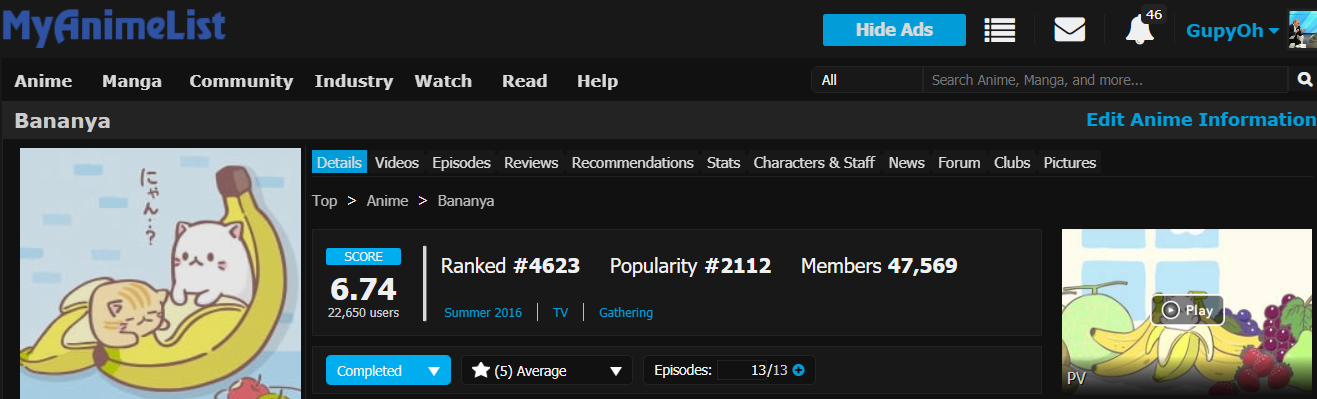Open the Manga menu
Image resolution: width=1317 pixels, height=399 pixels.
click(x=131, y=81)
